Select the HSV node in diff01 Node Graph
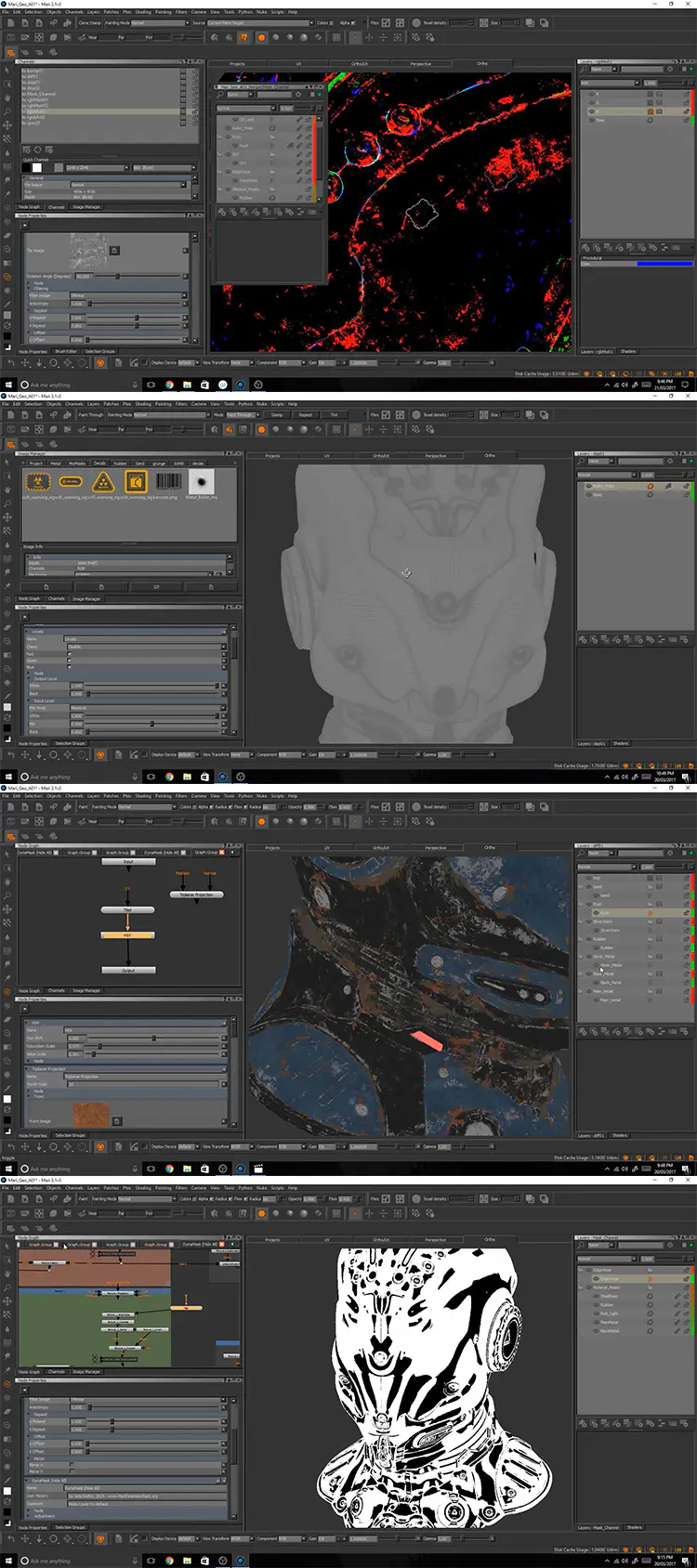The height and width of the screenshot is (1568, 697). coord(127,934)
